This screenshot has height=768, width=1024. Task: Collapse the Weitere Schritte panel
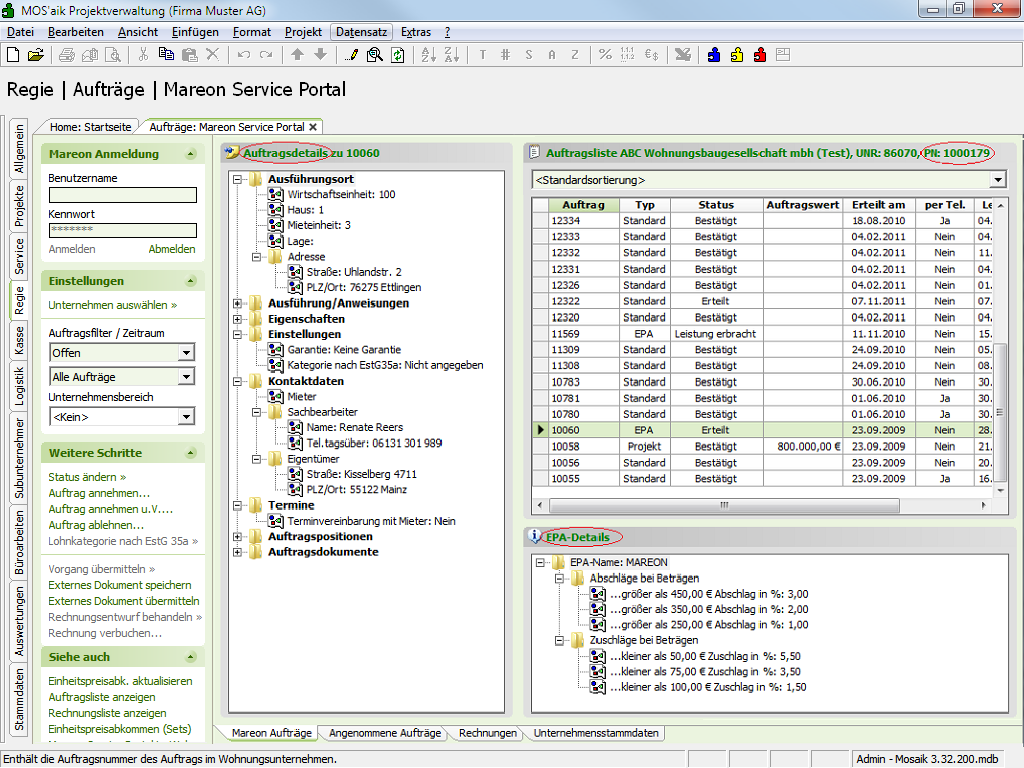tap(191, 453)
